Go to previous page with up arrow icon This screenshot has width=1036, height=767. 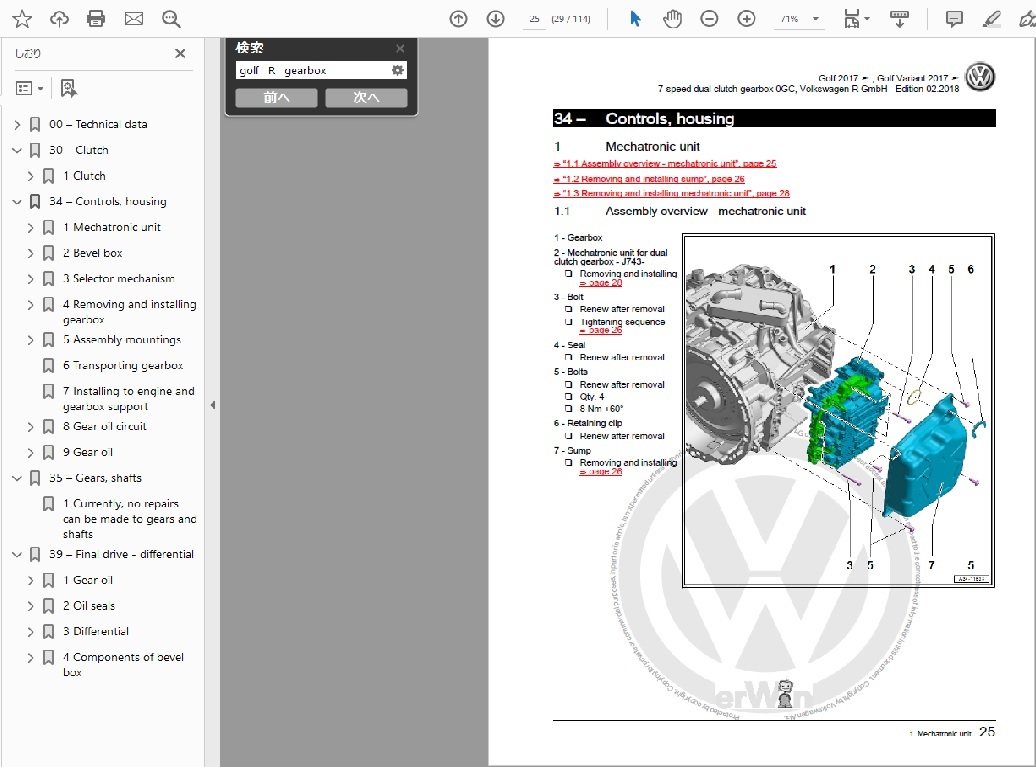coord(458,18)
